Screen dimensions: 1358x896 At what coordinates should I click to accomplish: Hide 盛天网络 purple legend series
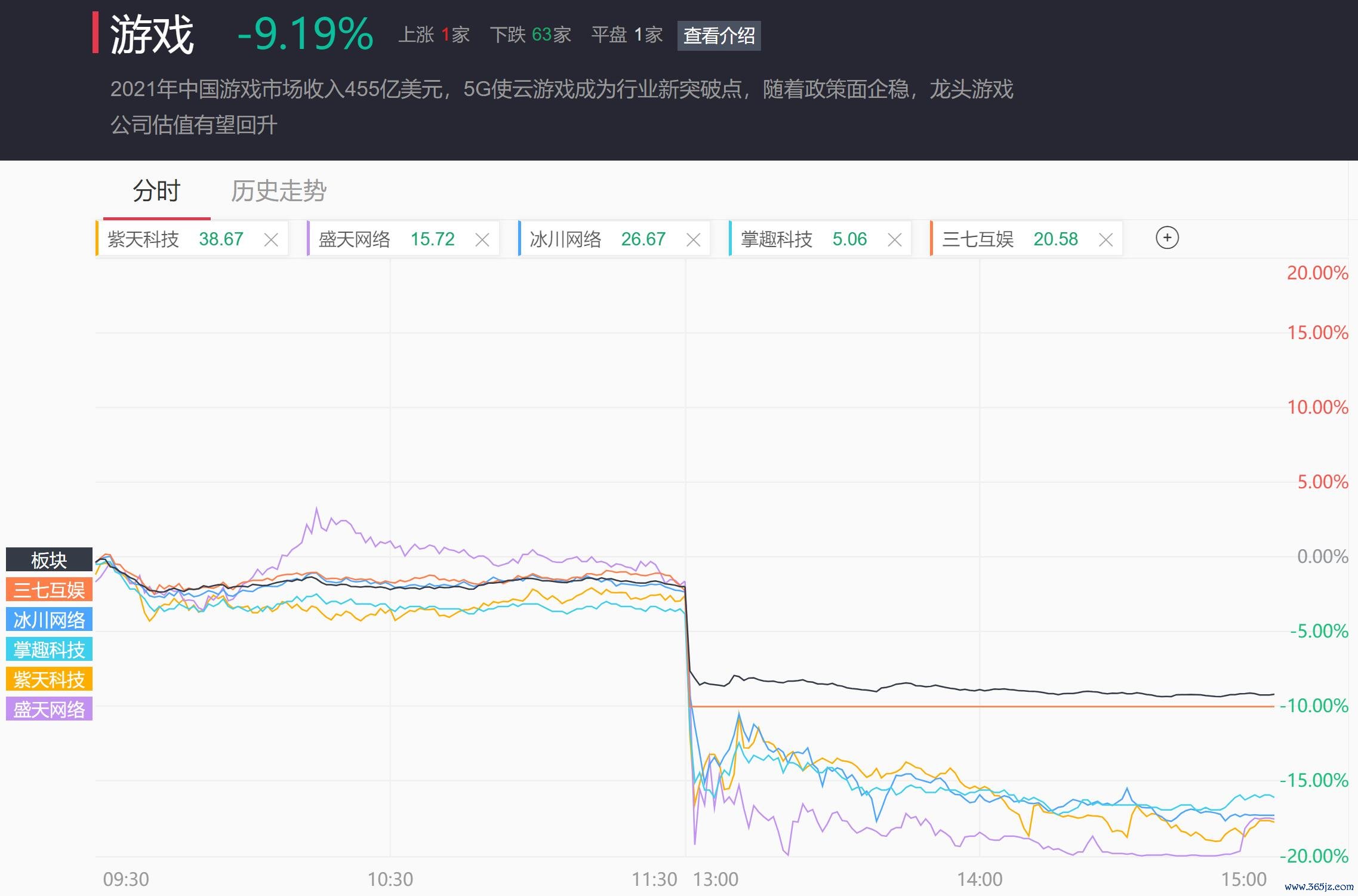coord(49,709)
